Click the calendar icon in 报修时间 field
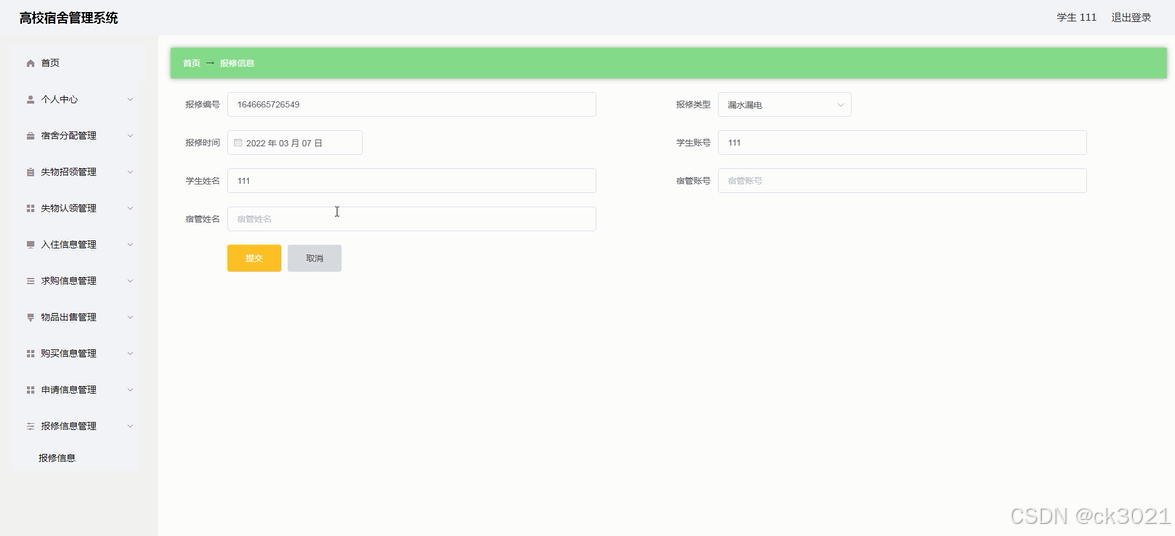This screenshot has width=1175, height=536. tap(238, 142)
